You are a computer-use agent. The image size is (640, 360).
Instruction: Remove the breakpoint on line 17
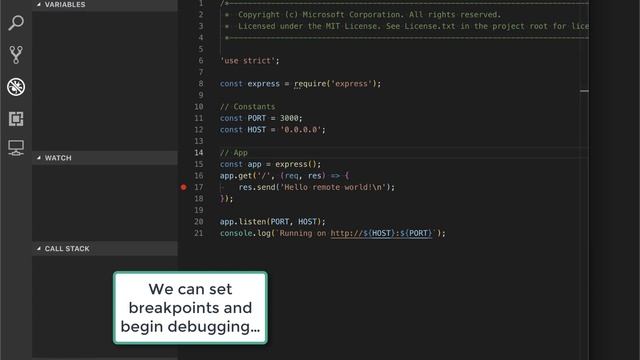[184, 187]
